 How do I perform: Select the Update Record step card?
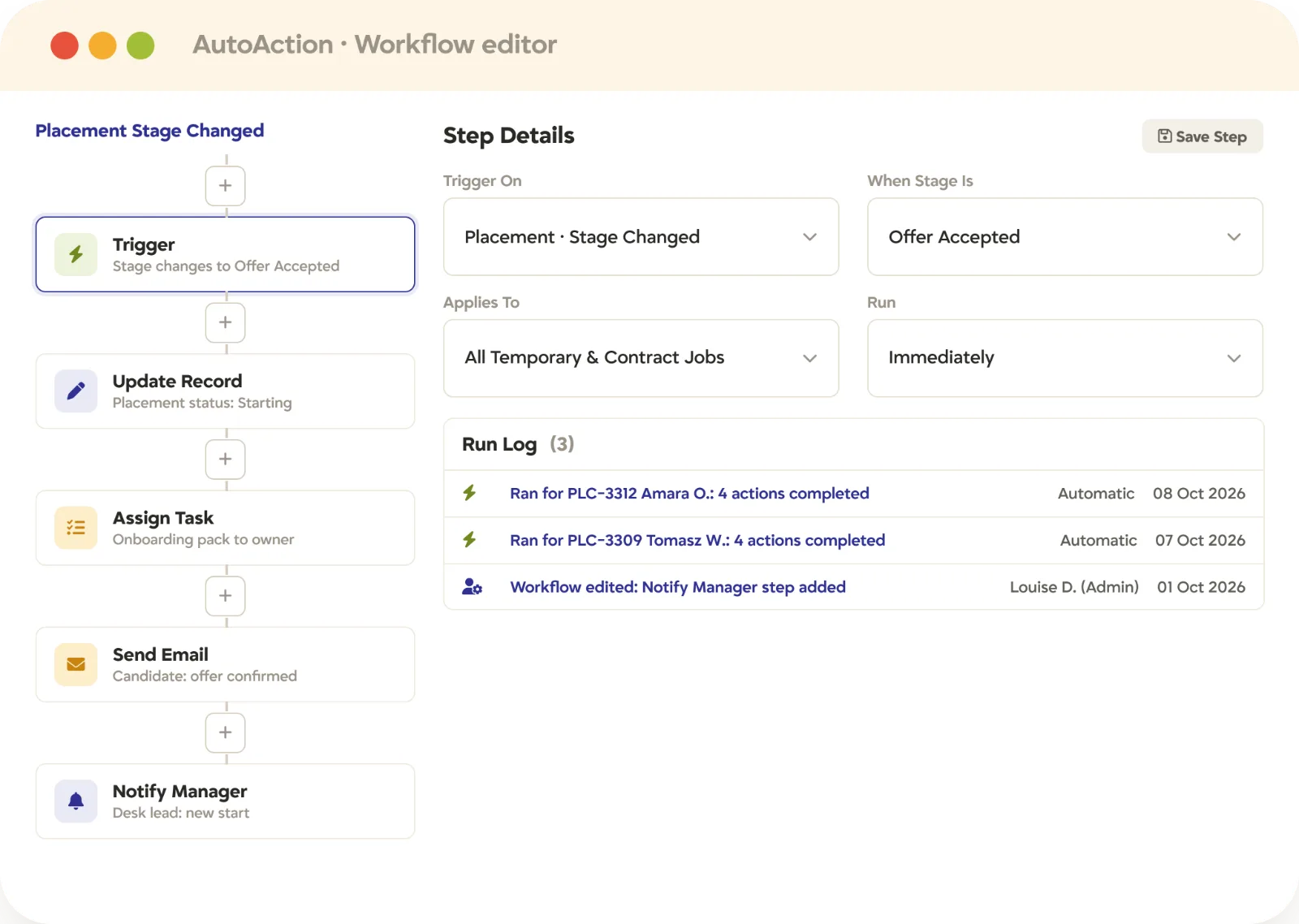point(226,391)
